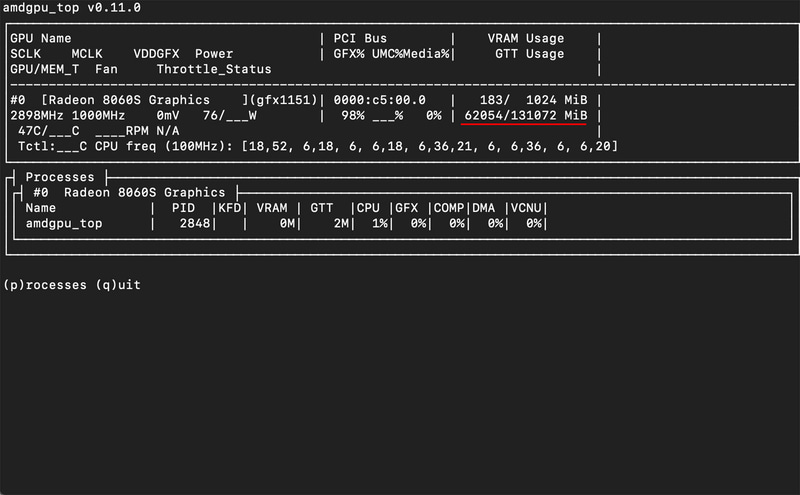The image size is (800, 495).
Task: Click the KFD column header
Action: (230, 208)
